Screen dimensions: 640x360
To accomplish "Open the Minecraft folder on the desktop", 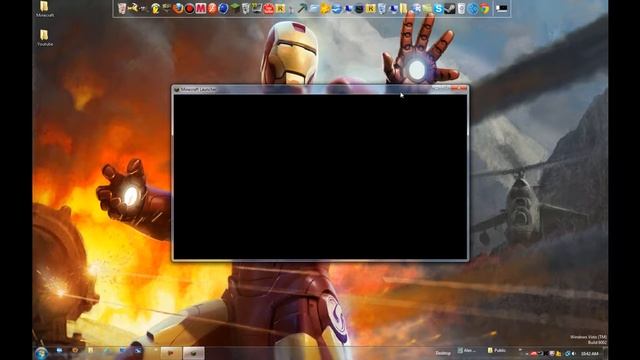I will pos(44,9).
